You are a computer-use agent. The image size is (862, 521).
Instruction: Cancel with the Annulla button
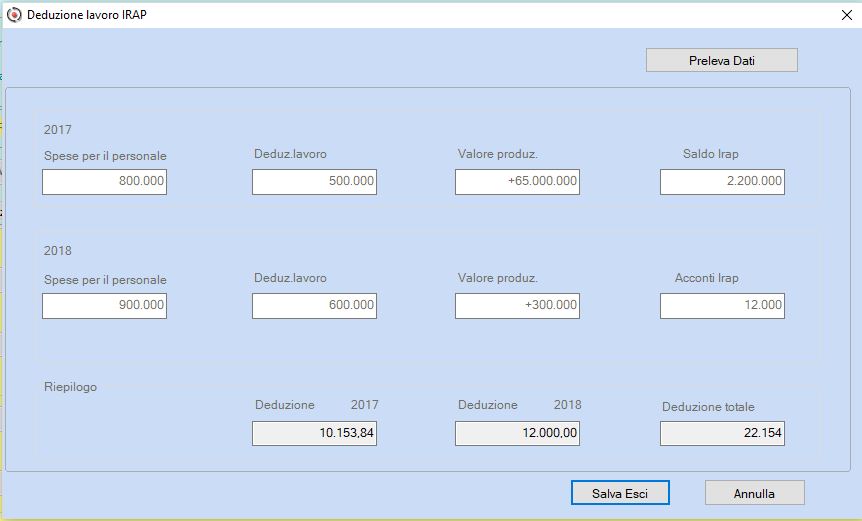pyautogui.click(x=754, y=492)
